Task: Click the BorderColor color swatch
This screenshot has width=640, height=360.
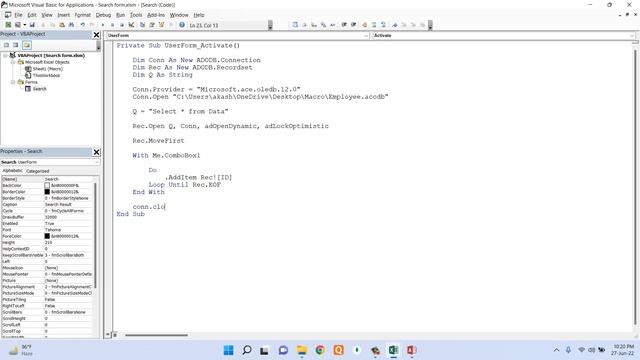Action: click(x=47, y=191)
